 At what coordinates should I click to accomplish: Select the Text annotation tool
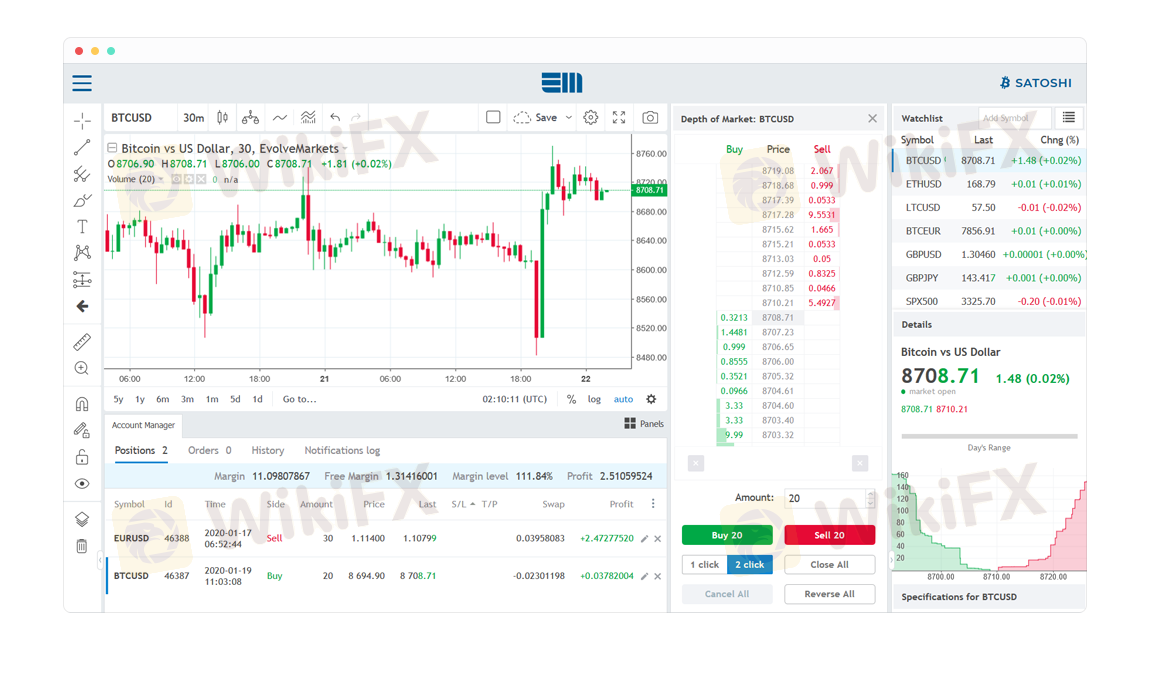tap(82, 227)
